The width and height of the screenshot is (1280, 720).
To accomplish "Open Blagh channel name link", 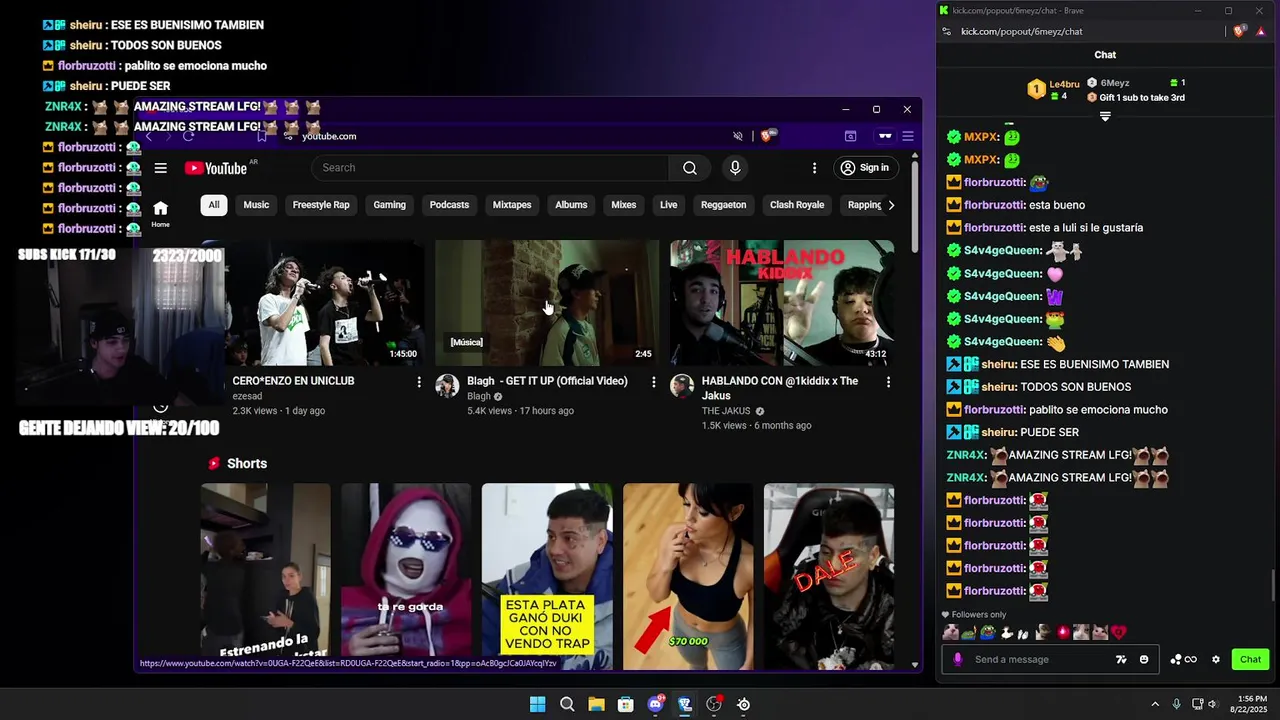I will (479, 396).
